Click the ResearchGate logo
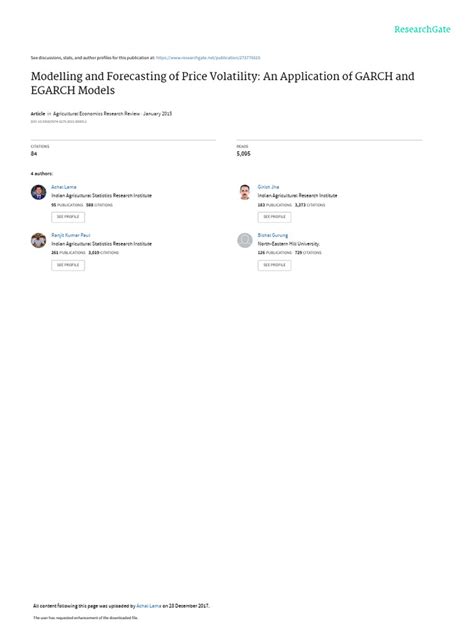The width and height of the screenshot is (474, 632). [x=422, y=29]
